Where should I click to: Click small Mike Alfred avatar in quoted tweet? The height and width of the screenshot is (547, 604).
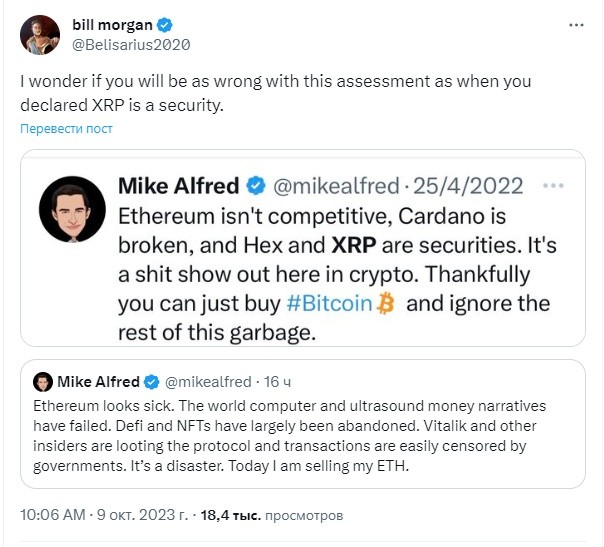click(43, 382)
